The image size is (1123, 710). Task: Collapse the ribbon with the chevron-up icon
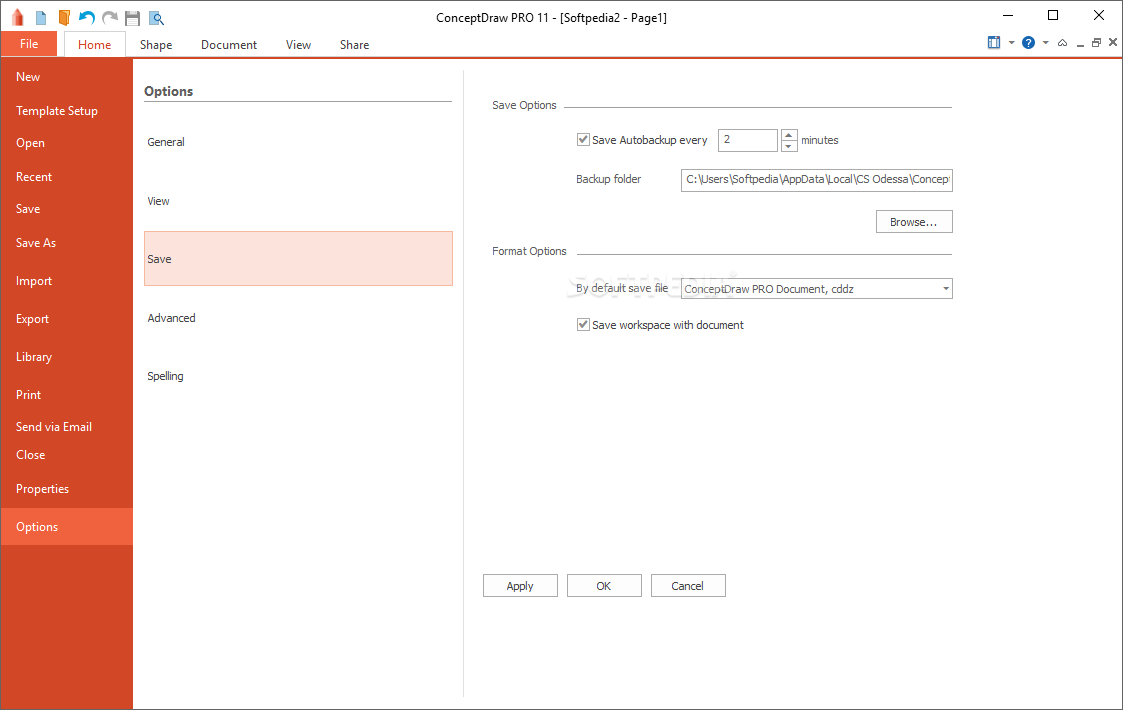click(x=1062, y=43)
